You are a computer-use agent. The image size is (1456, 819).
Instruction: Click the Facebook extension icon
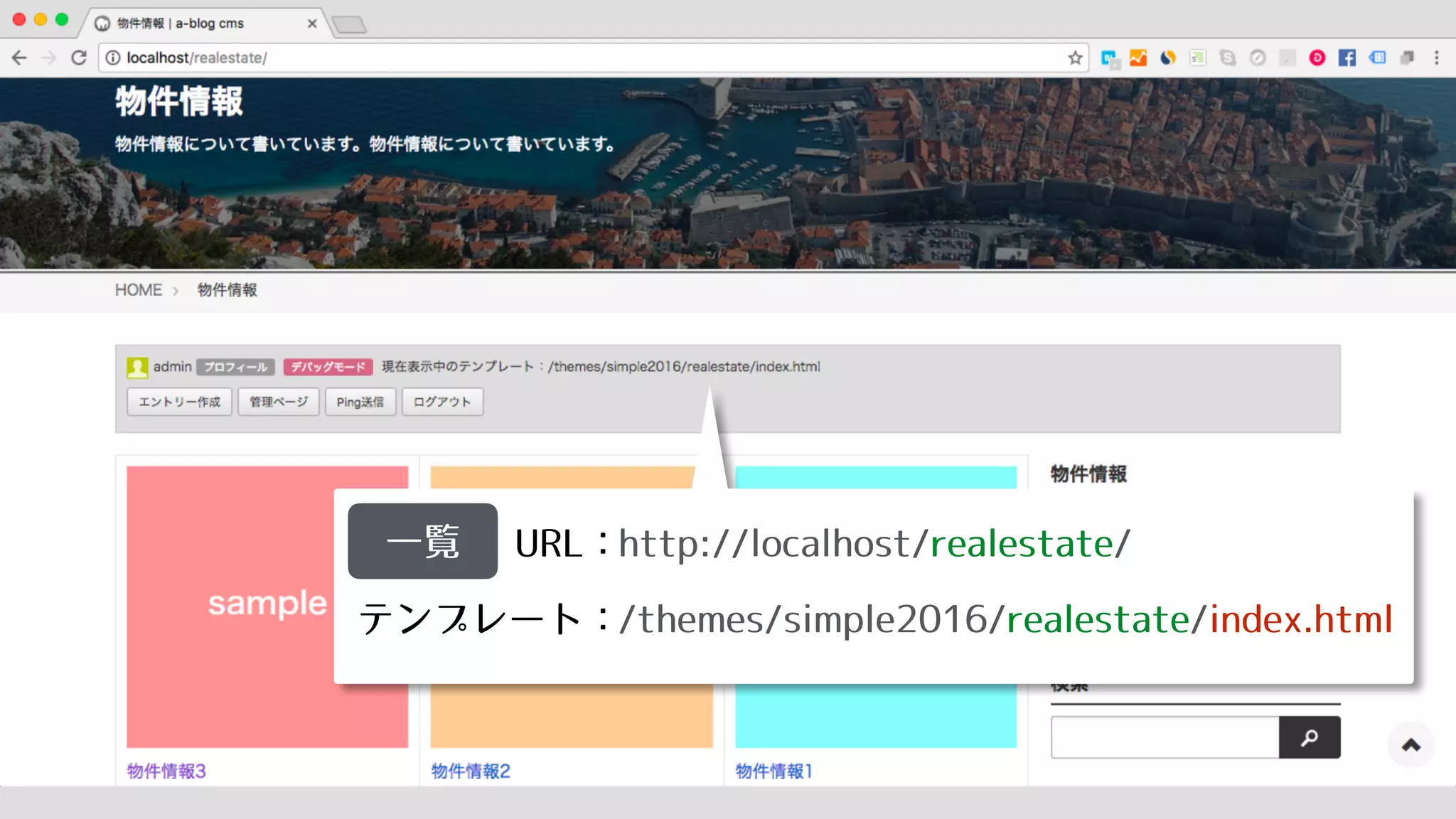(1347, 58)
